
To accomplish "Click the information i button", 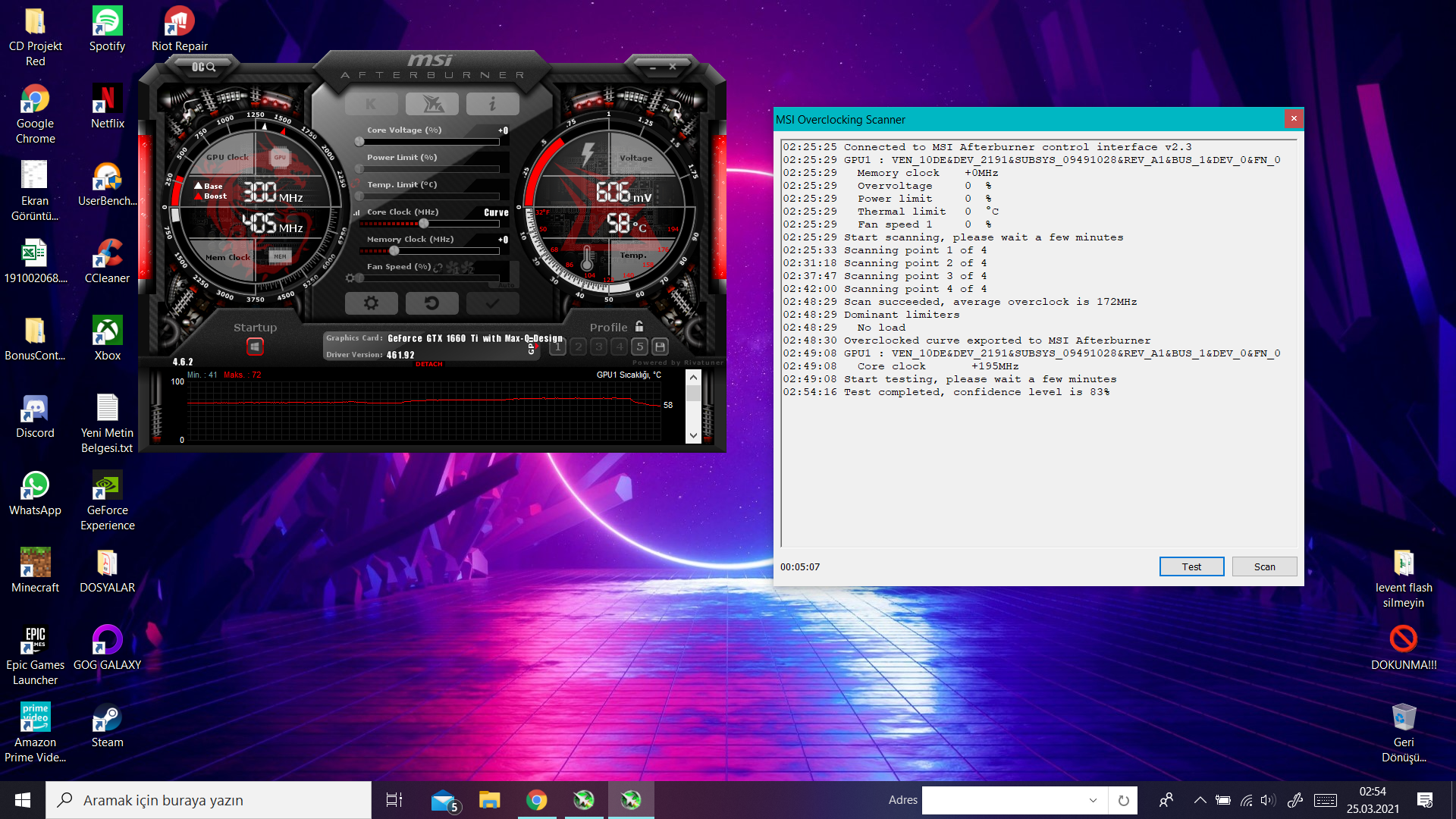I will (492, 104).
